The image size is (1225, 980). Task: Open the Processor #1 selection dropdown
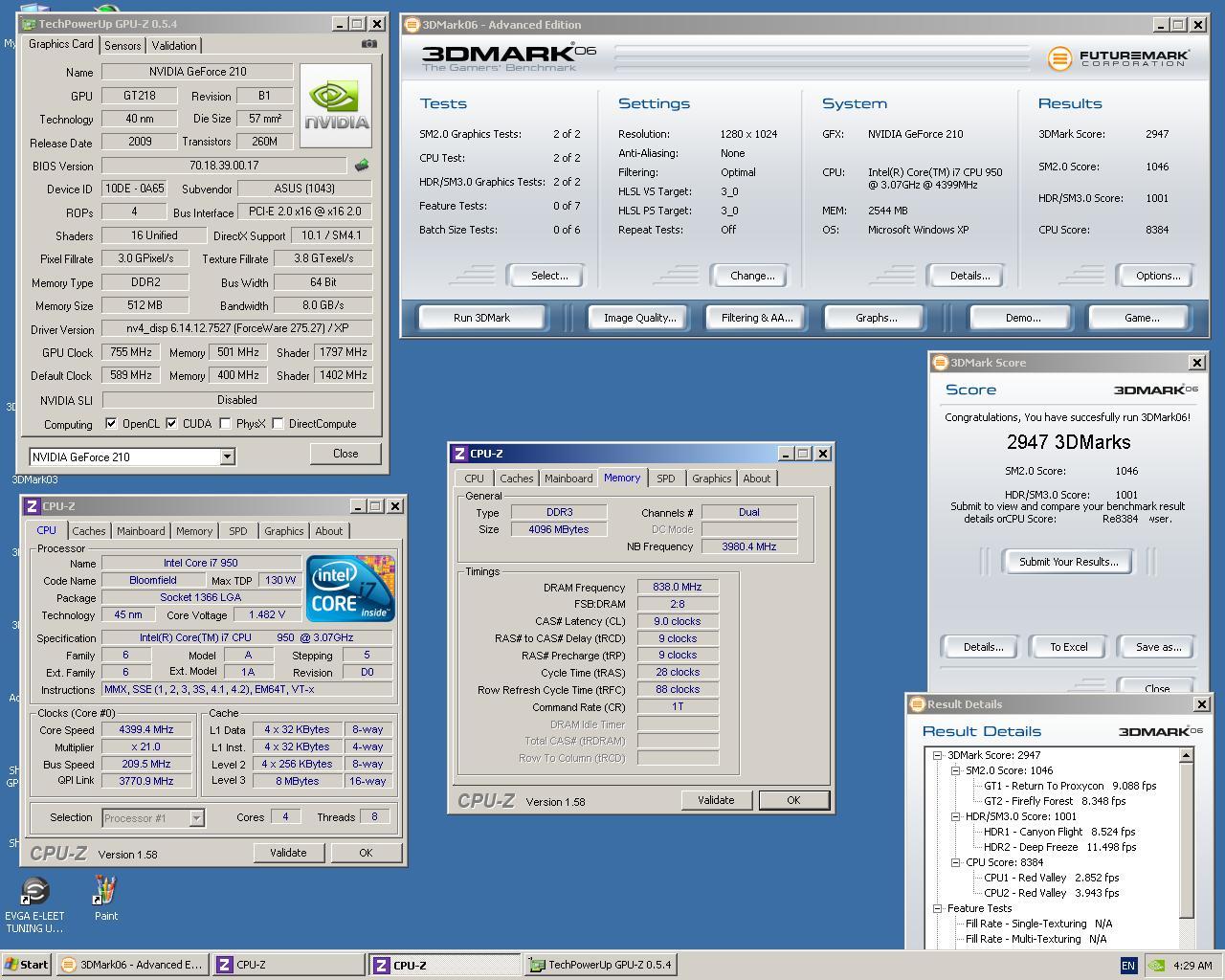[x=196, y=818]
